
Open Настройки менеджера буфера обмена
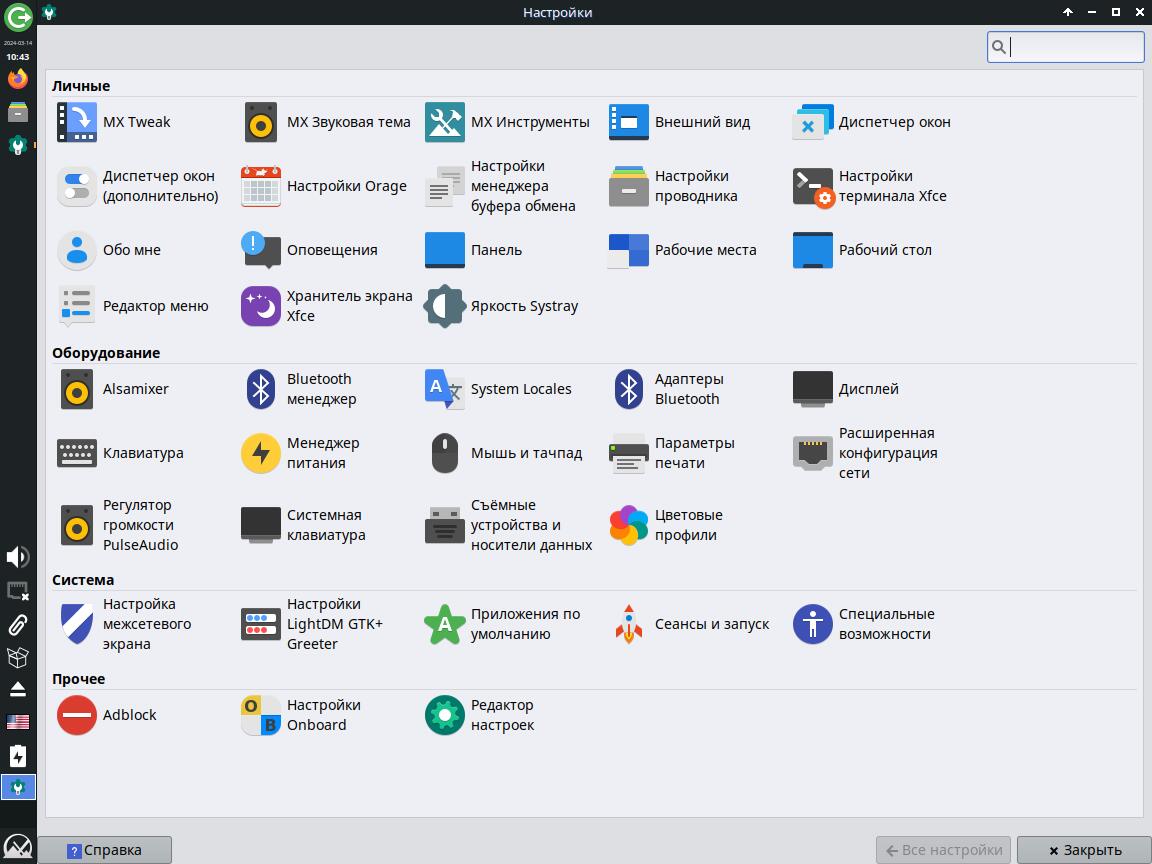pyautogui.click(x=500, y=186)
